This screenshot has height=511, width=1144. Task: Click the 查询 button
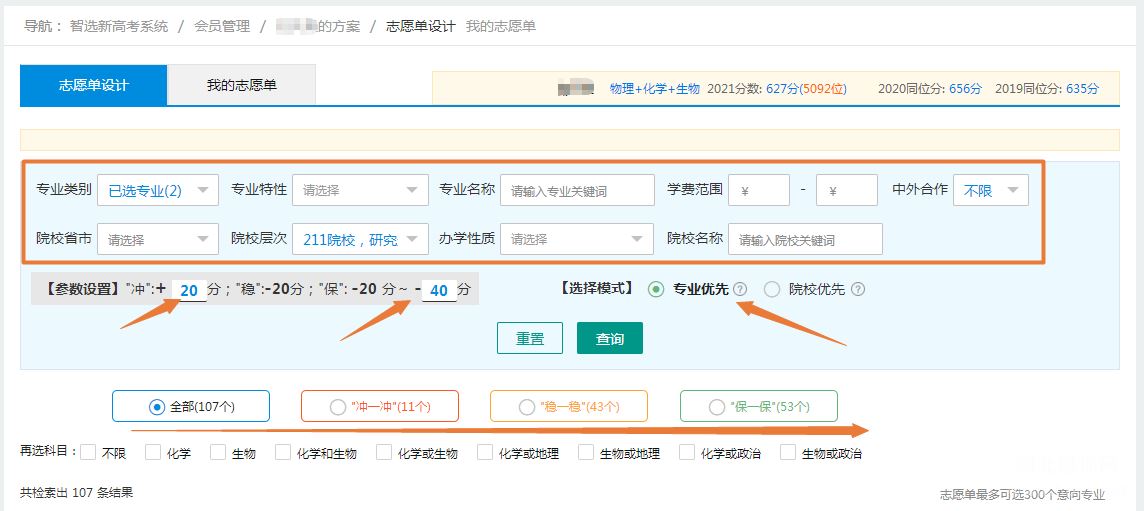[609, 338]
